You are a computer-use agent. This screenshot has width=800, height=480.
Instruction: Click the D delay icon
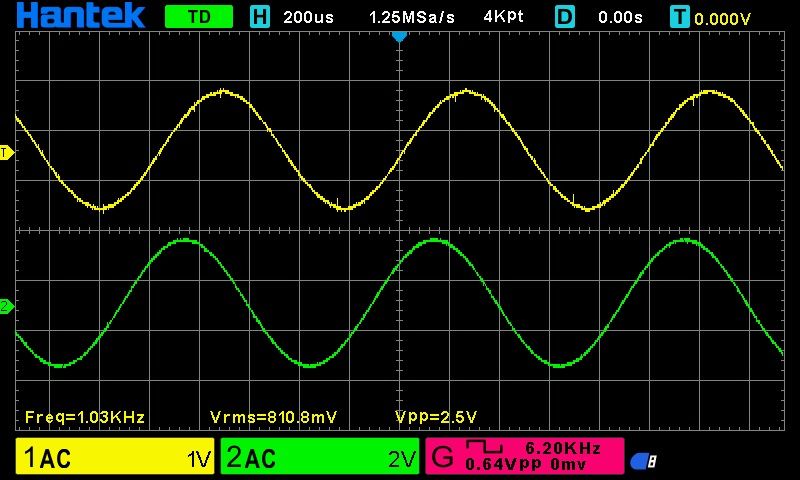tap(565, 17)
